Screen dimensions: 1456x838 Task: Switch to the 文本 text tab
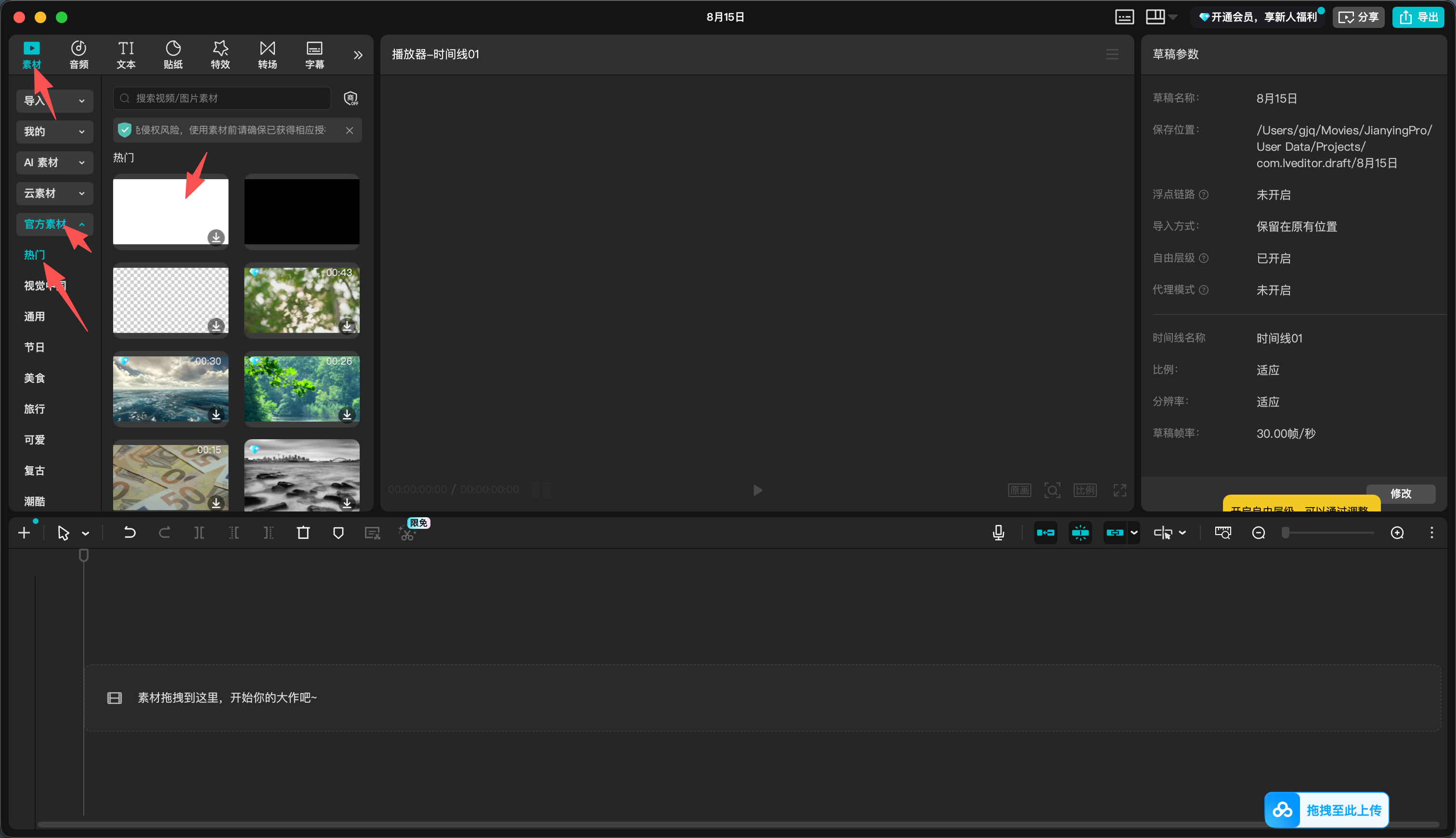coord(126,55)
